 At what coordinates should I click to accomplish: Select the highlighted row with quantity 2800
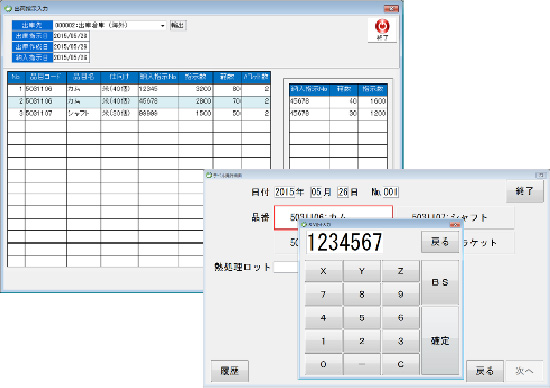(x=139, y=101)
